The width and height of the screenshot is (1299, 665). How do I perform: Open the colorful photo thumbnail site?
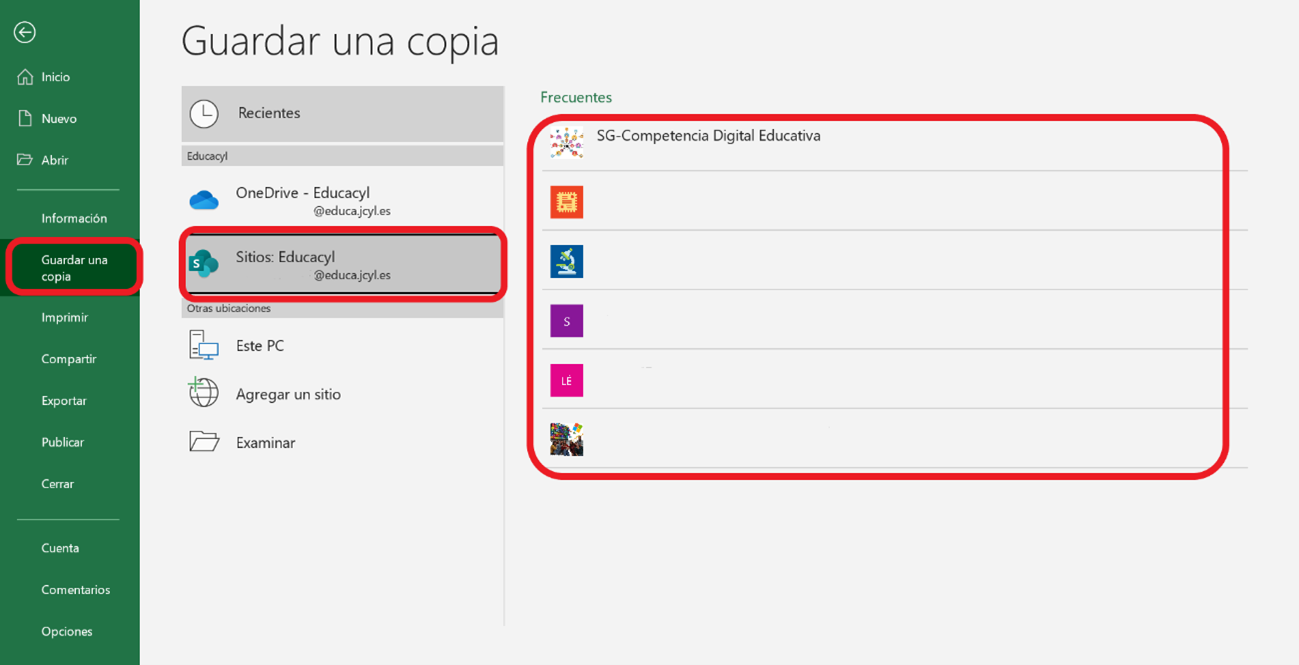(566, 439)
